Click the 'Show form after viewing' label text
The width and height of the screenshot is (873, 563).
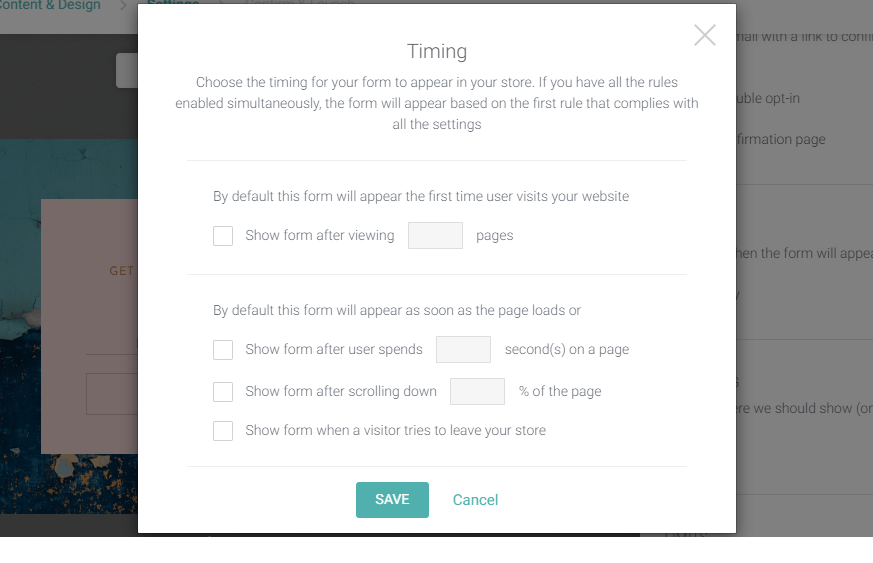point(320,236)
